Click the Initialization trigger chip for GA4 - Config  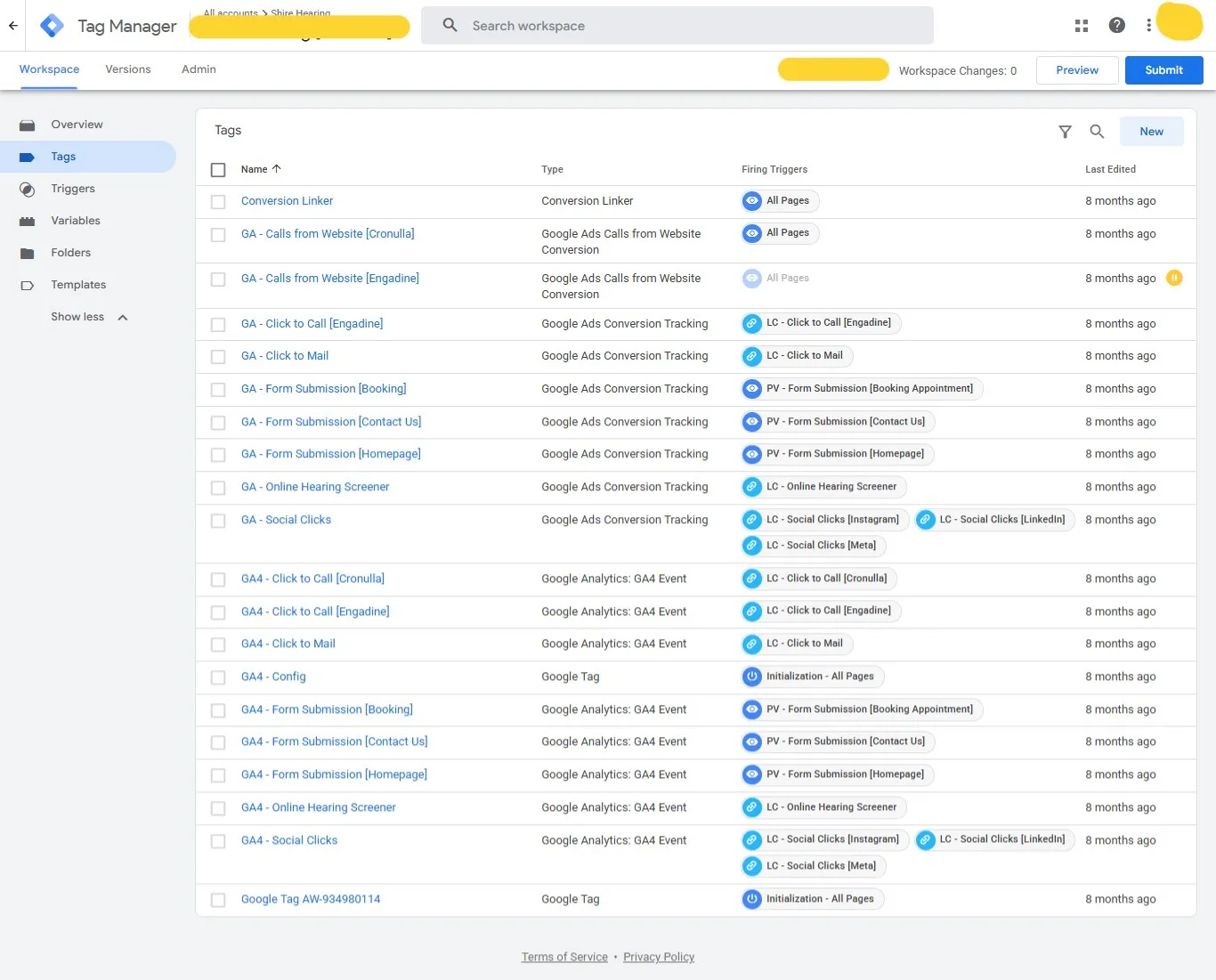click(x=812, y=676)
